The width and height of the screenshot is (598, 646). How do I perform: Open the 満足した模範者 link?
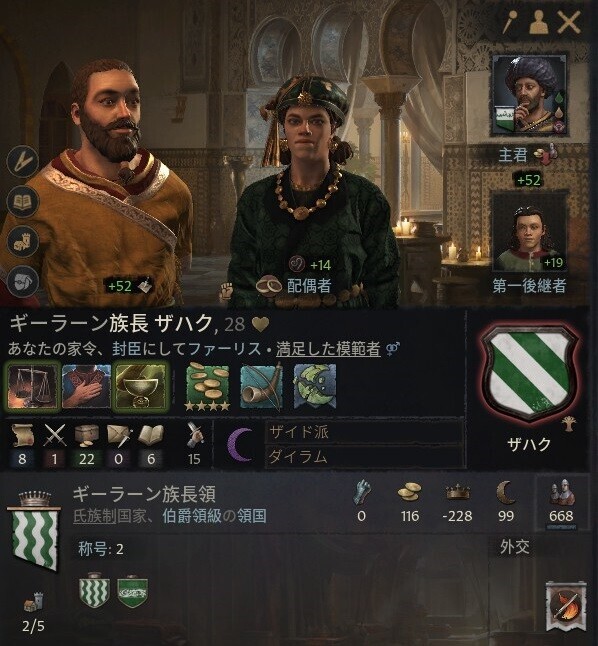[x=328, y=350]
